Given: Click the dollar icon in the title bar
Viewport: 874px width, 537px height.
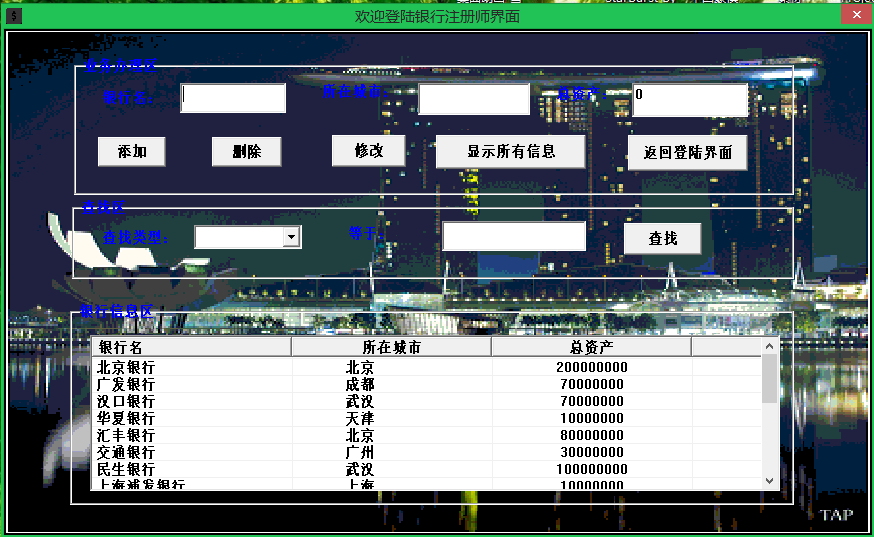Looking at the screenshot, I should [14, 16].
